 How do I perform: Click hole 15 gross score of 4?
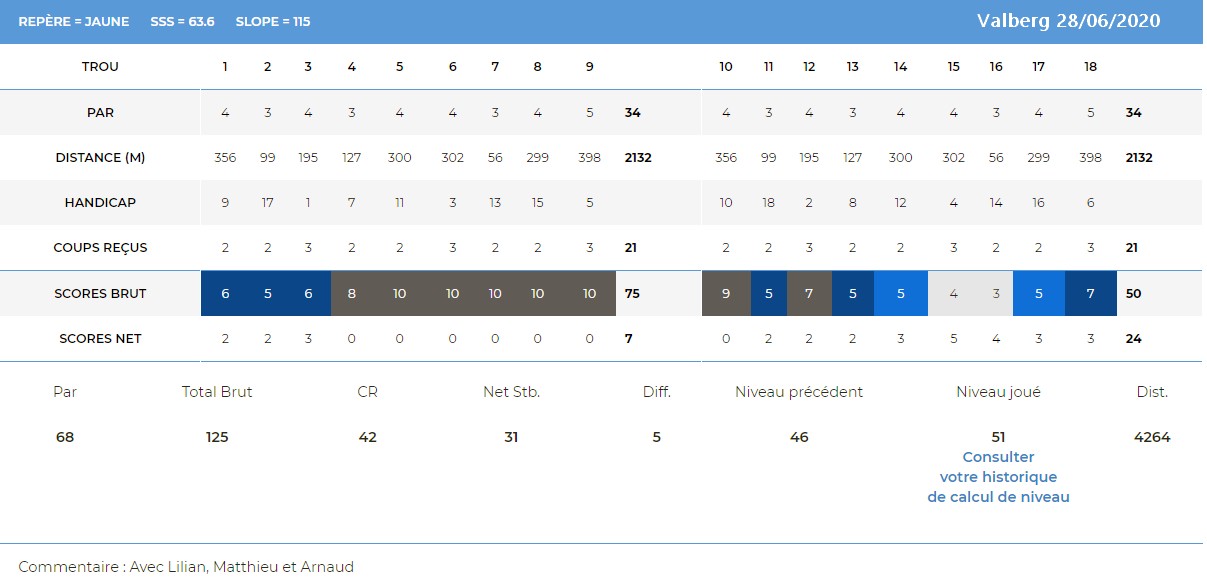coord(953,293)
